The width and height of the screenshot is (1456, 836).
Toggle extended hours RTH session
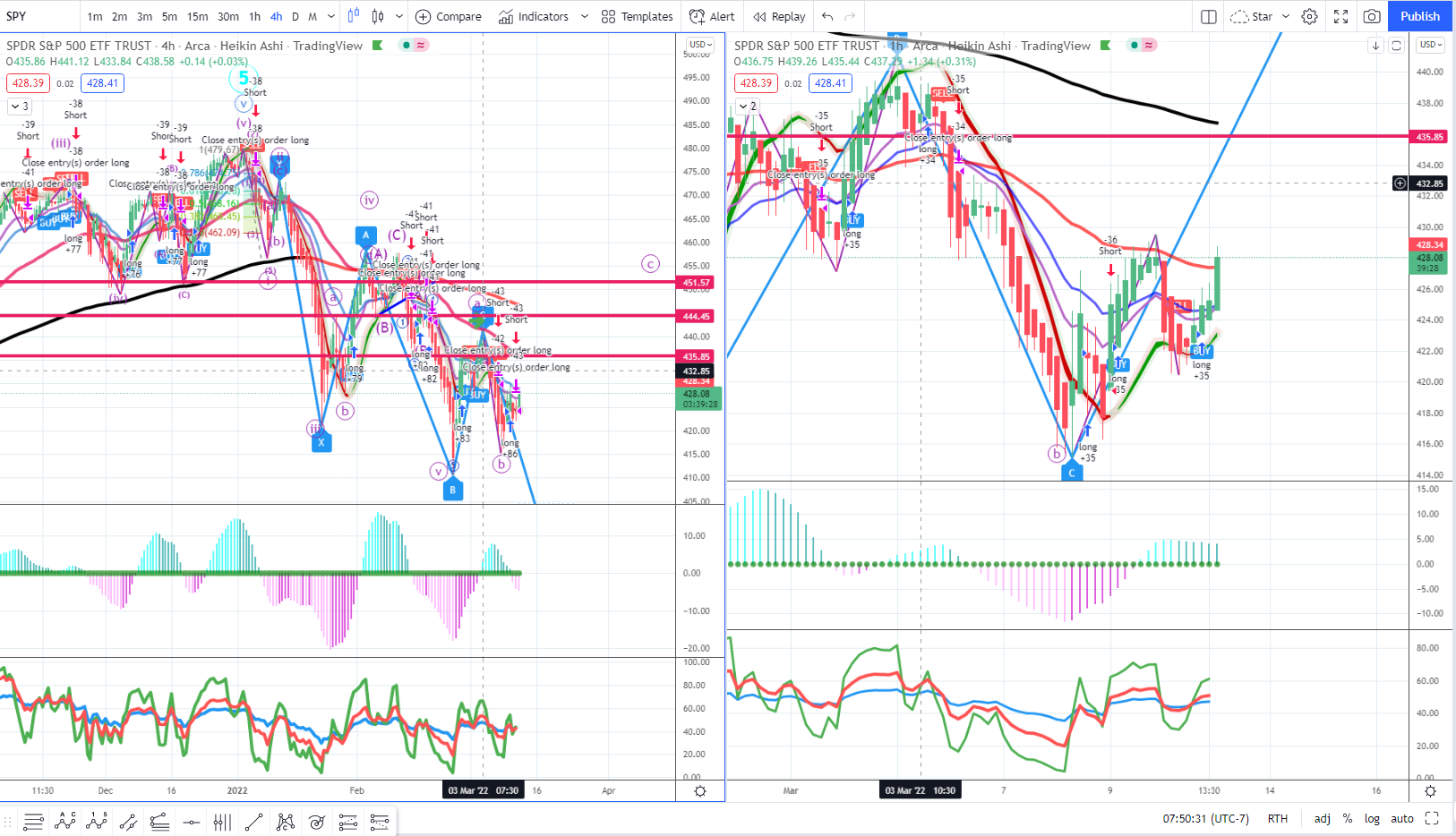[1278, 818]
